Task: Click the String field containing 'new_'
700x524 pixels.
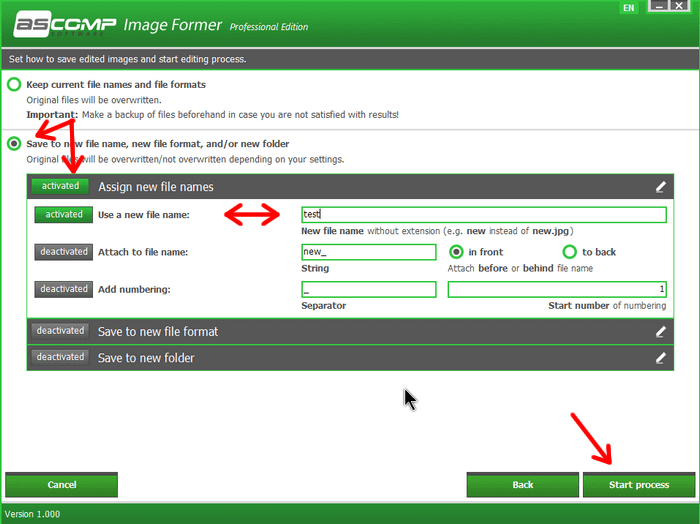Action: [x=369, y=252]
